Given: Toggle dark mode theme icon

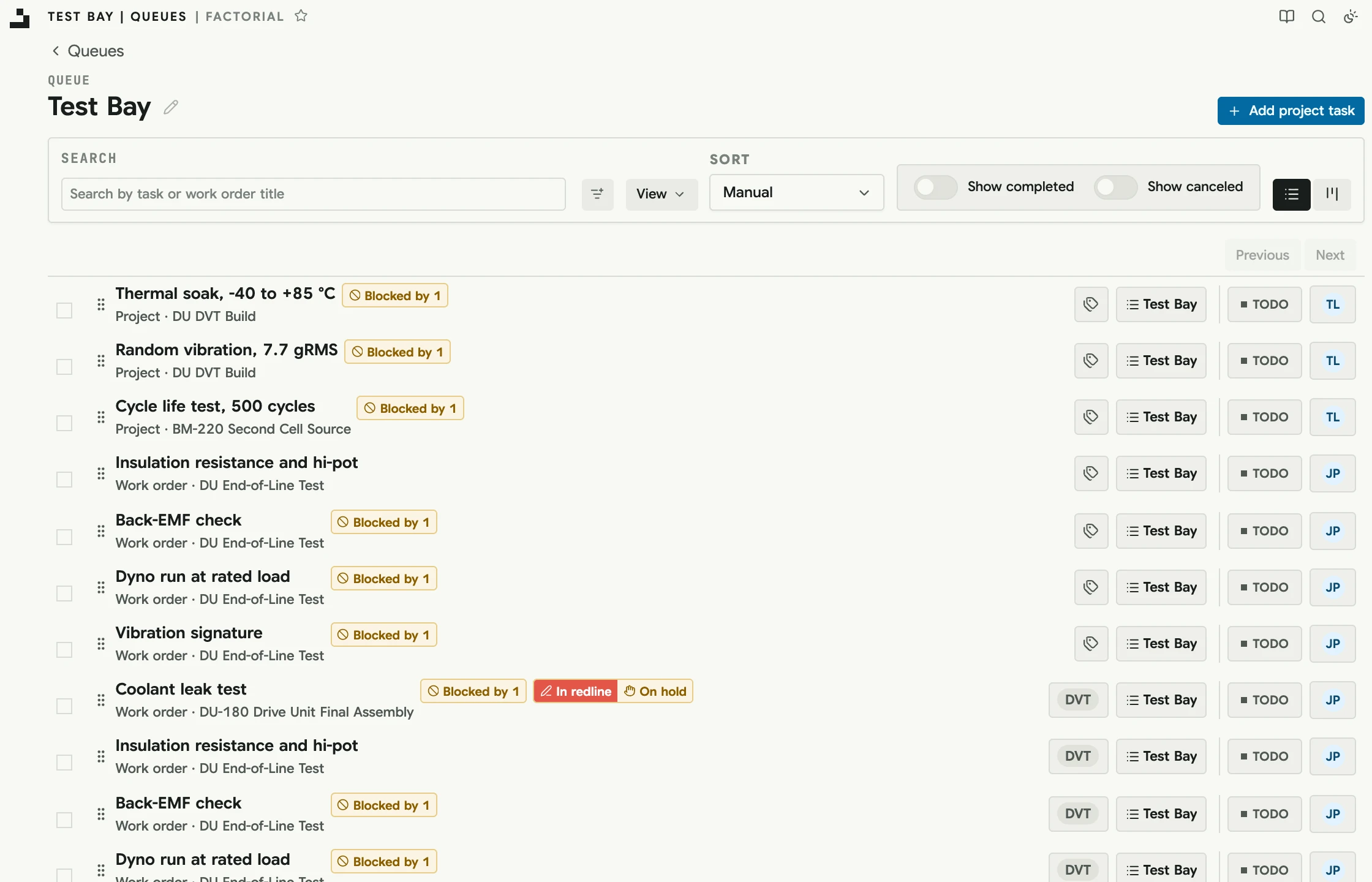Looking at the screenshot, I should (x=1351, y=17).
